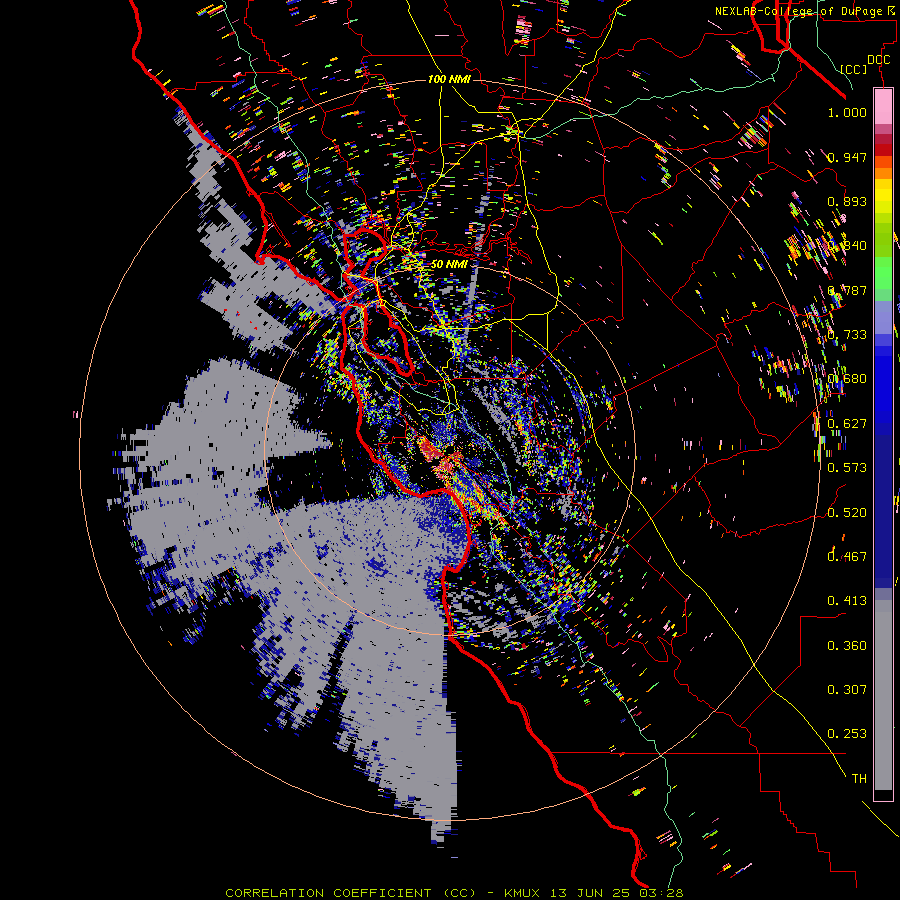
Task: Pick the black segment at the color bar bottom
Action: (883, 794)
